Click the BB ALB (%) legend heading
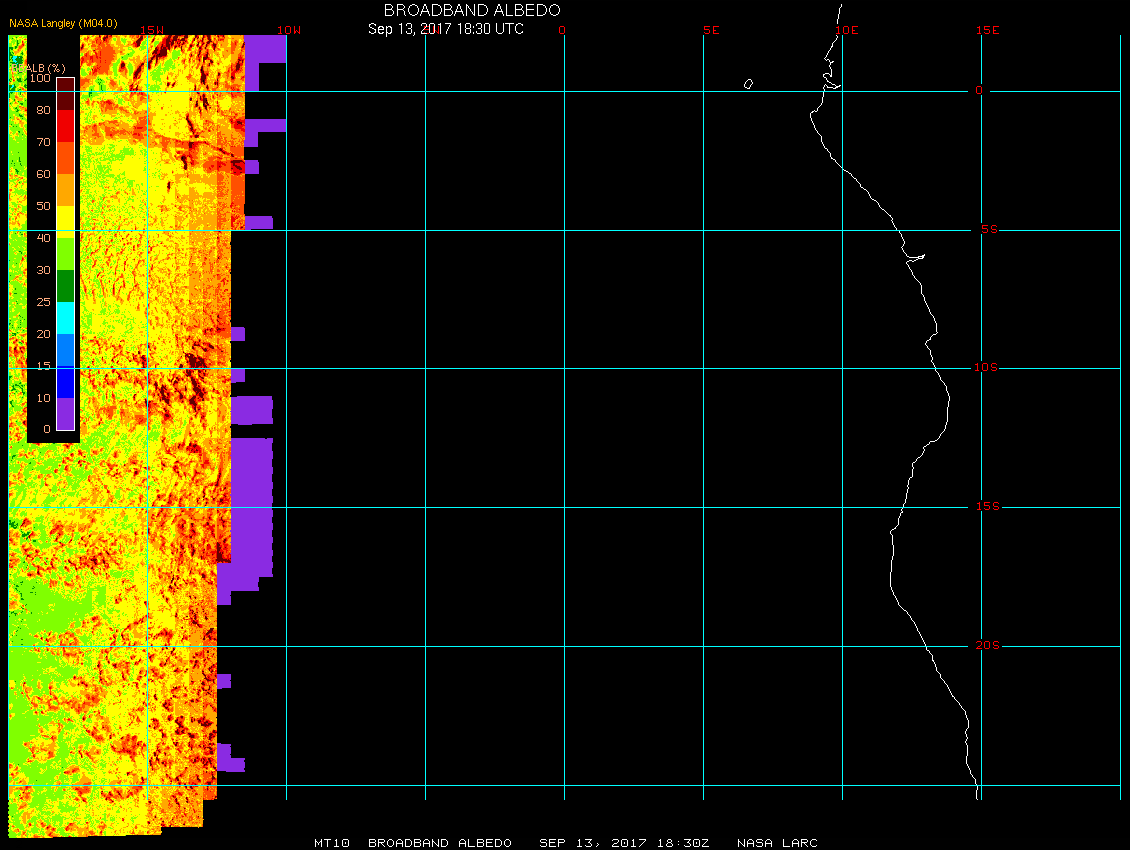Screen dimensions: 1130x850 point(37,66)
